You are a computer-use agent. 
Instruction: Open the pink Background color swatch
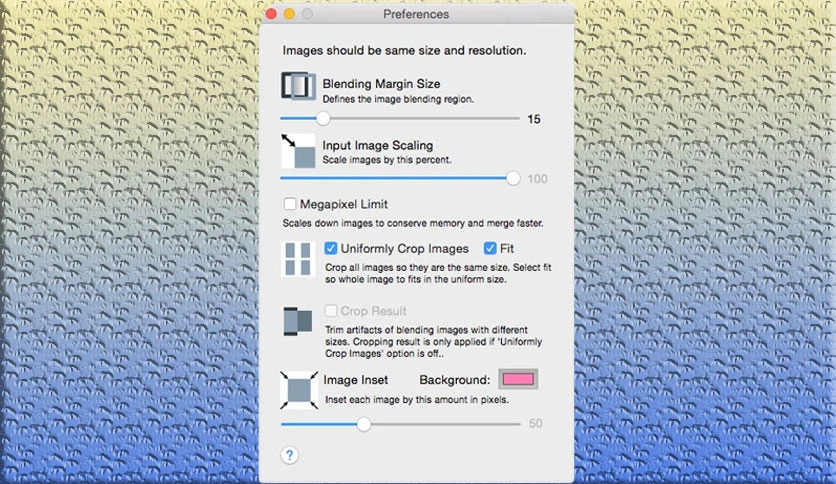(518, 379)
